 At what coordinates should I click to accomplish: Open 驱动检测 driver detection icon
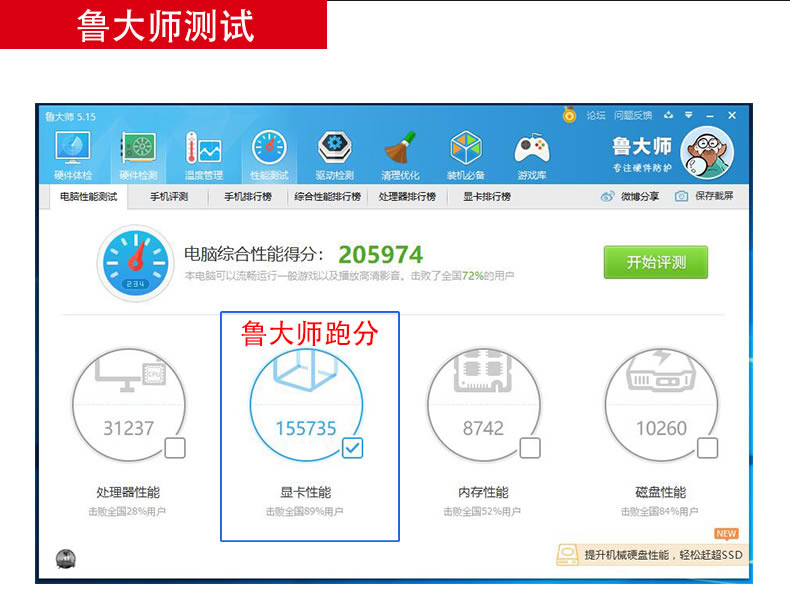(335, 148)
